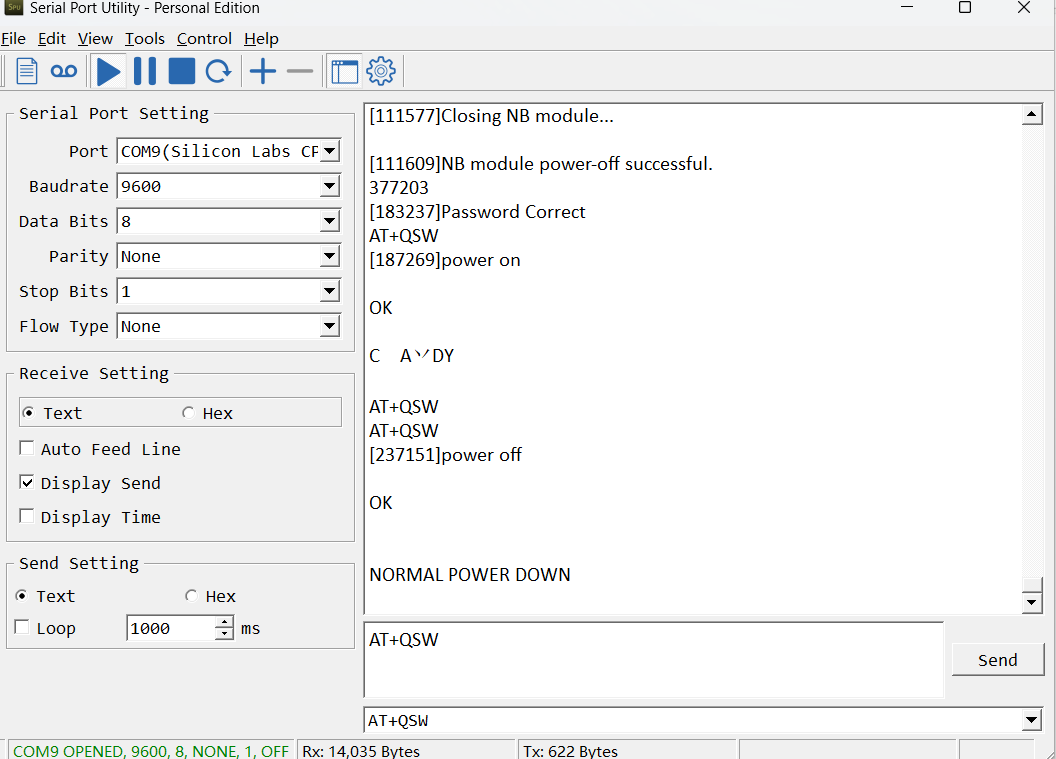Click the plus (add) toolbar icon
This screenshot has height=759, width=1056.
(263, 71)
